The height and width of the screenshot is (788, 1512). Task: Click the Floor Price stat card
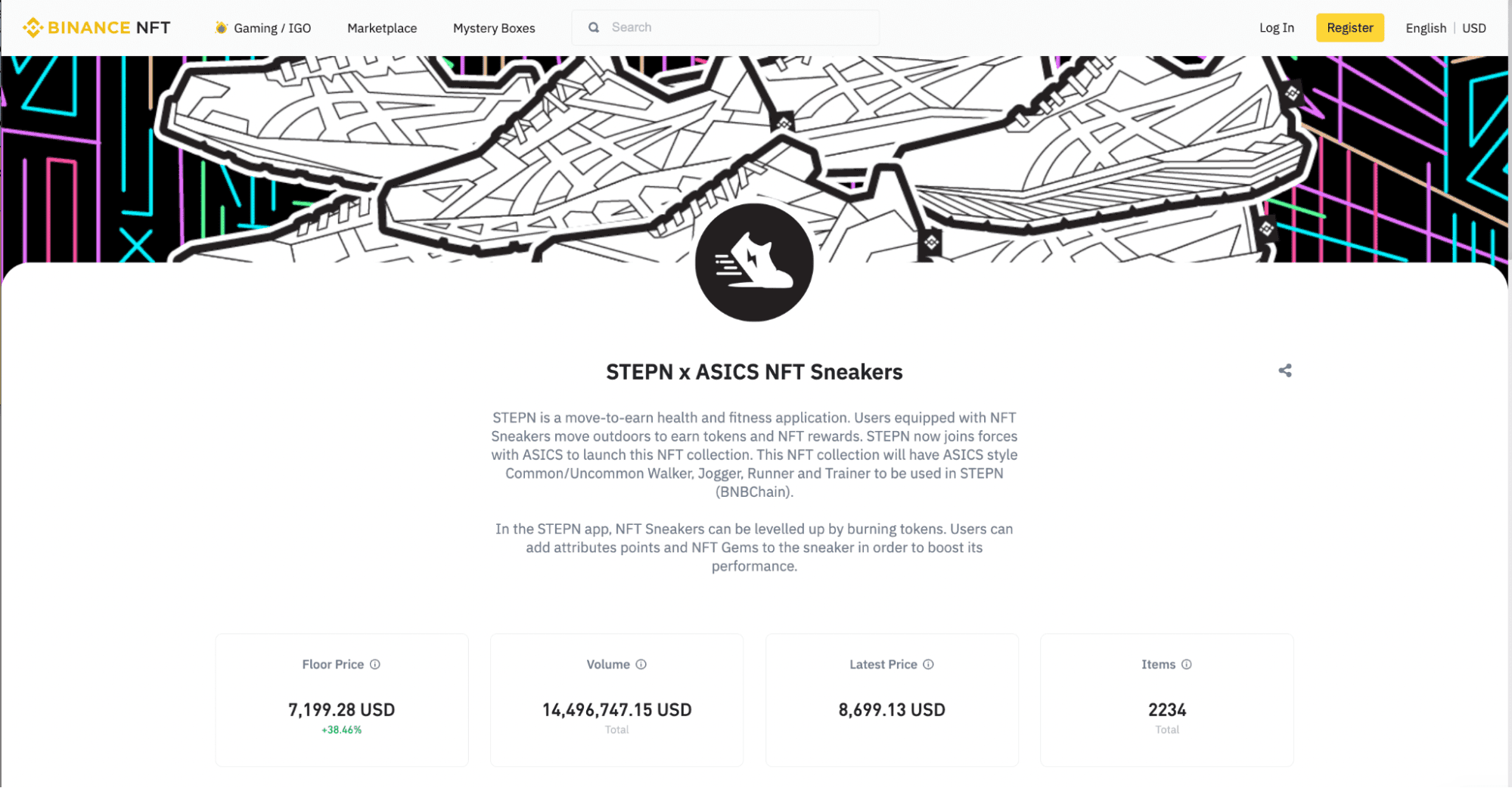pyautogui.click(x=342, y=700)
